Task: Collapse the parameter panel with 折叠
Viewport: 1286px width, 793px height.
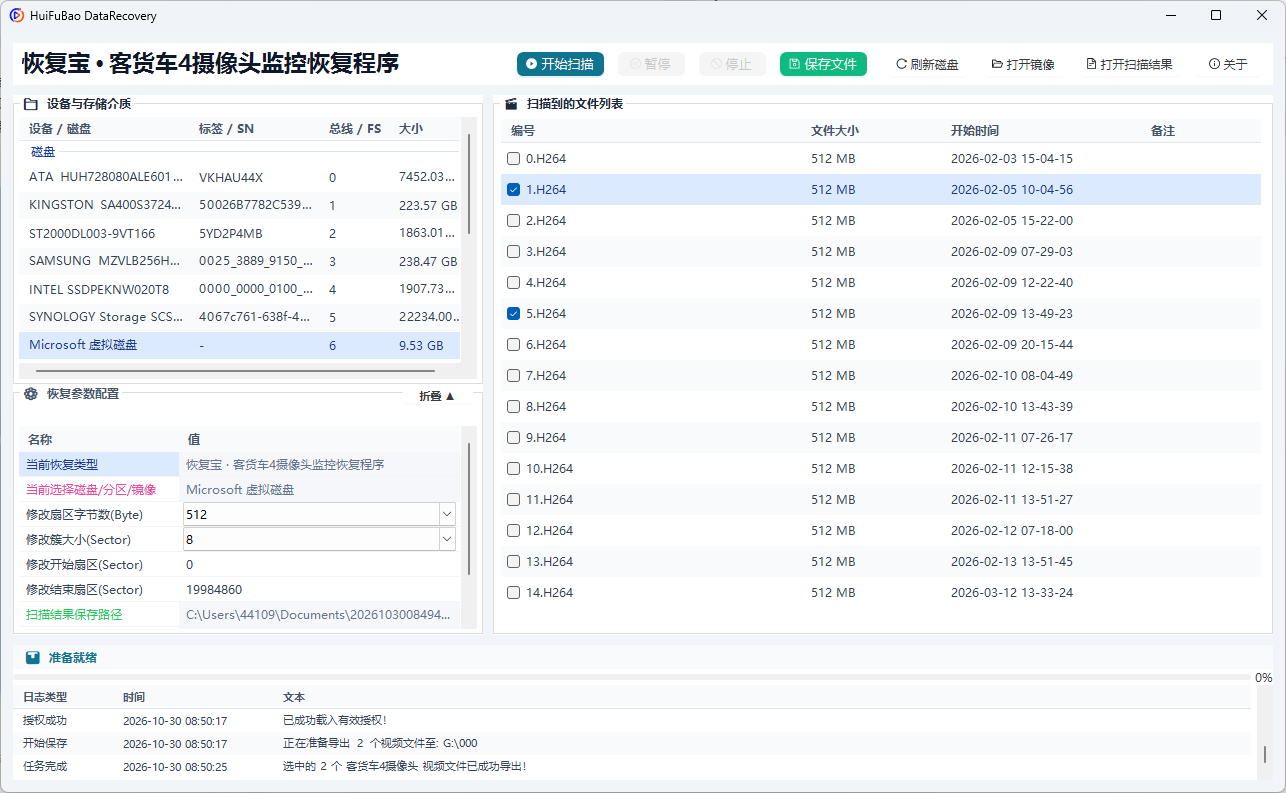Action: [x=437, y=396]
